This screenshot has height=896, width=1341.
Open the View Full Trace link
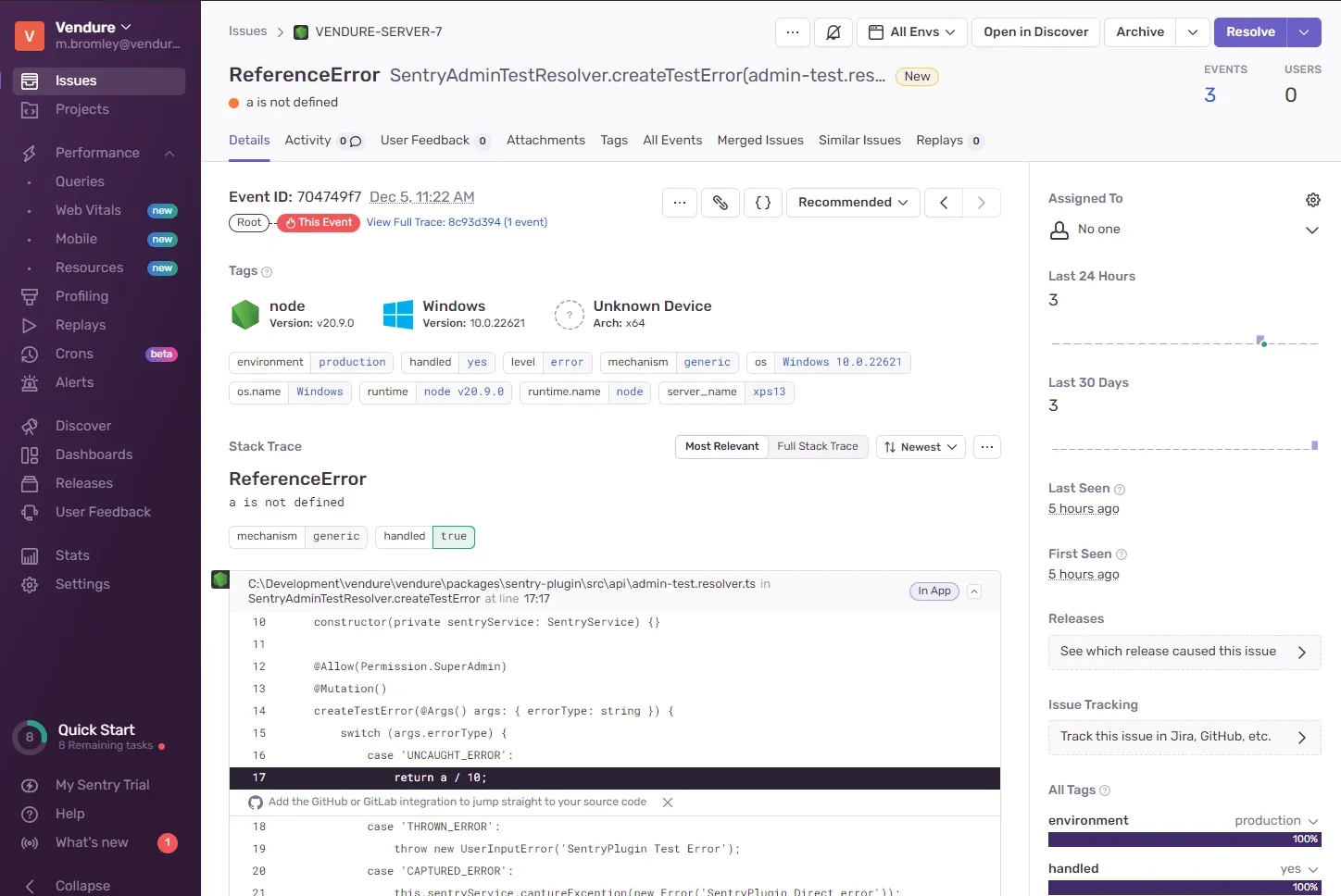[x=457, y=222]
